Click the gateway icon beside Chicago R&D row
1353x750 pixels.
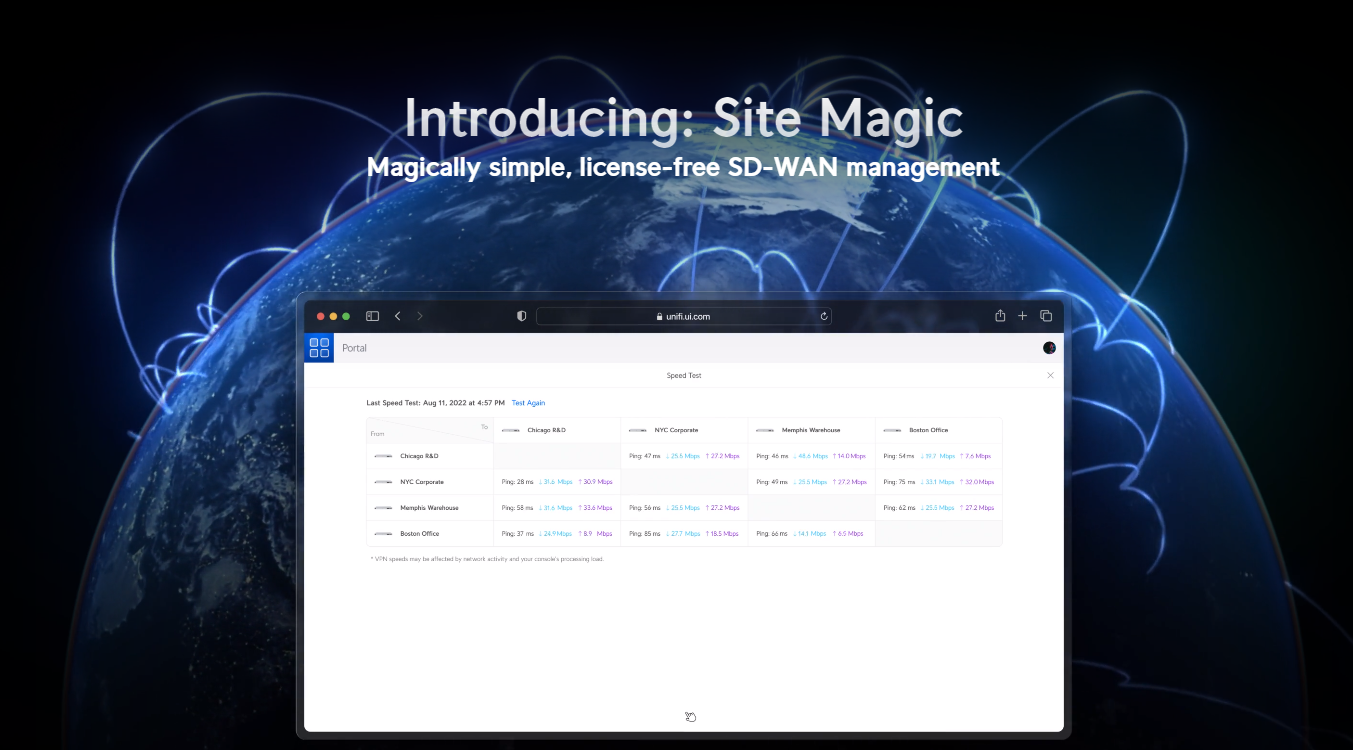(x=383, y=455)
